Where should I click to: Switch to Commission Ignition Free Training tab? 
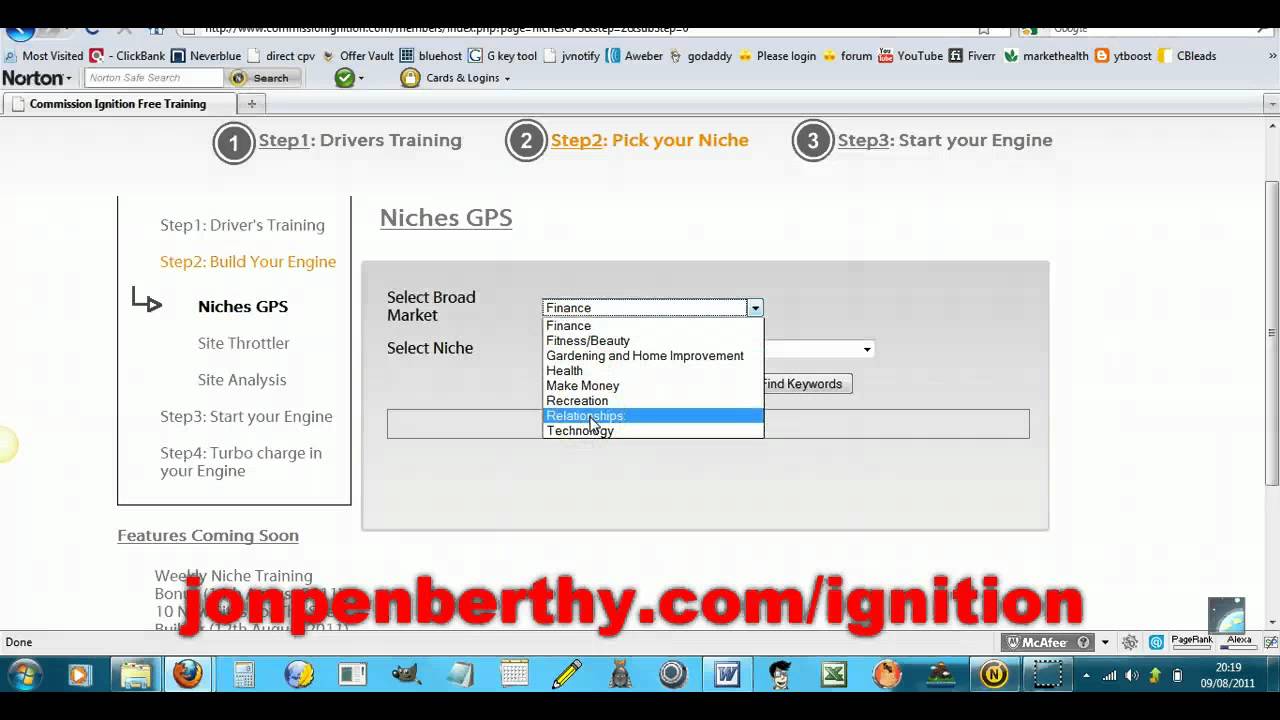119,104
